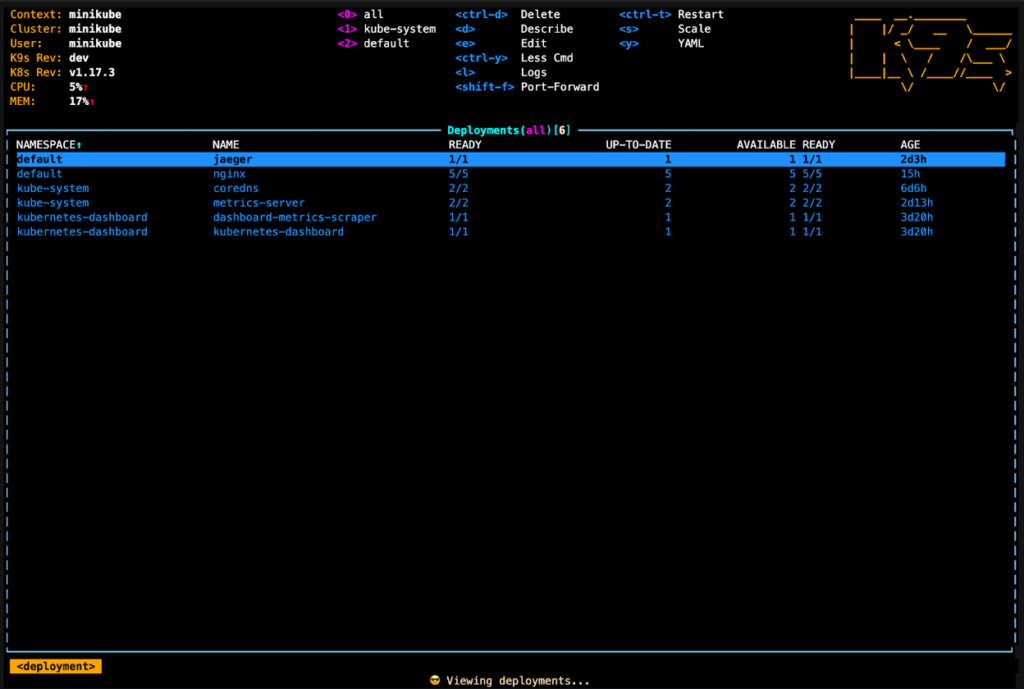This screenshot has height=689, width=1024.
Task: Click the sort arrow beside NAMESPACE header
Action: click(x=79, y=145)
